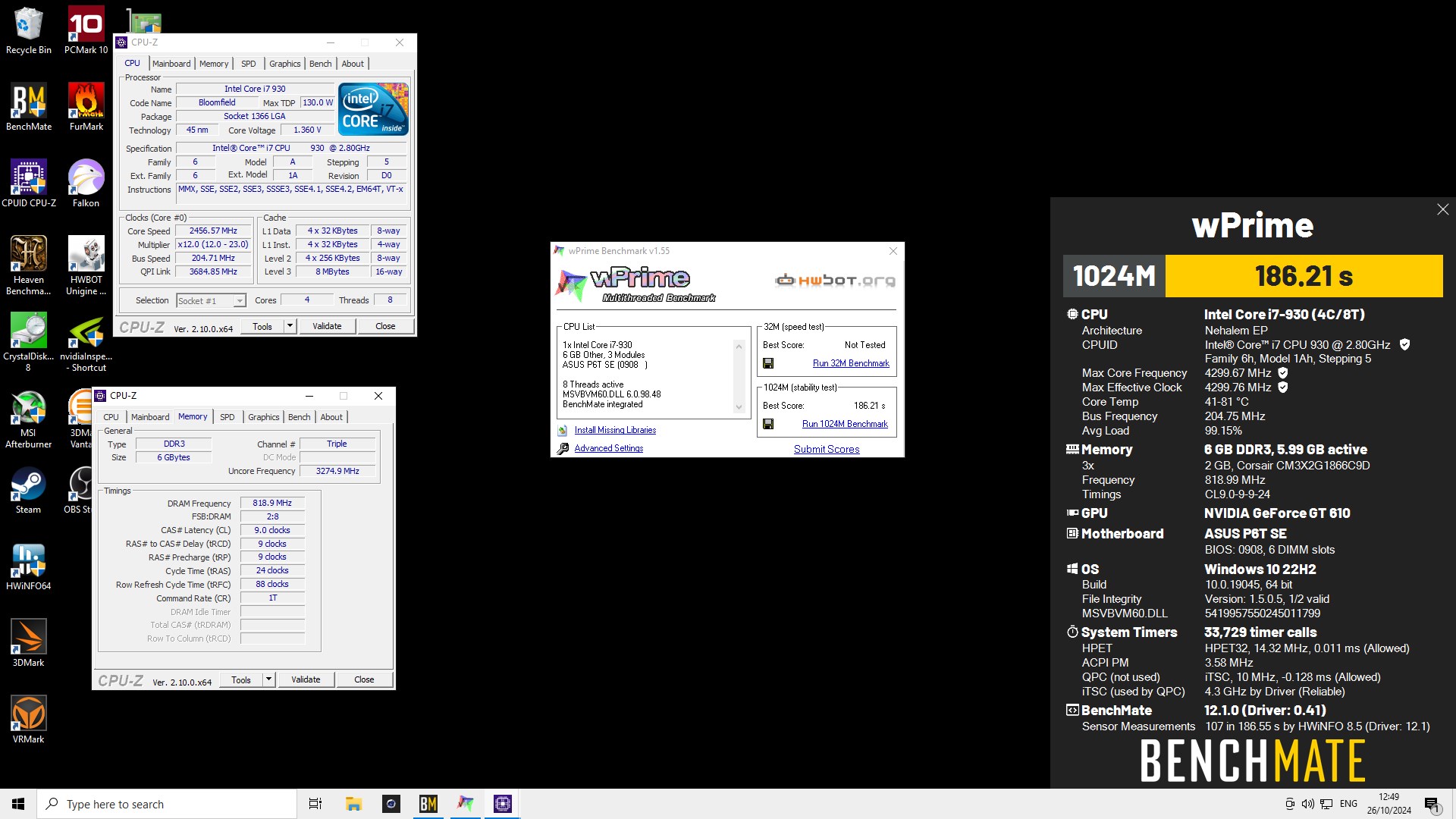This screenshot has width=1456, height=819.
Task: Open Task View on the taskbar
Action: pyautogui.click(x=315, y=804)
